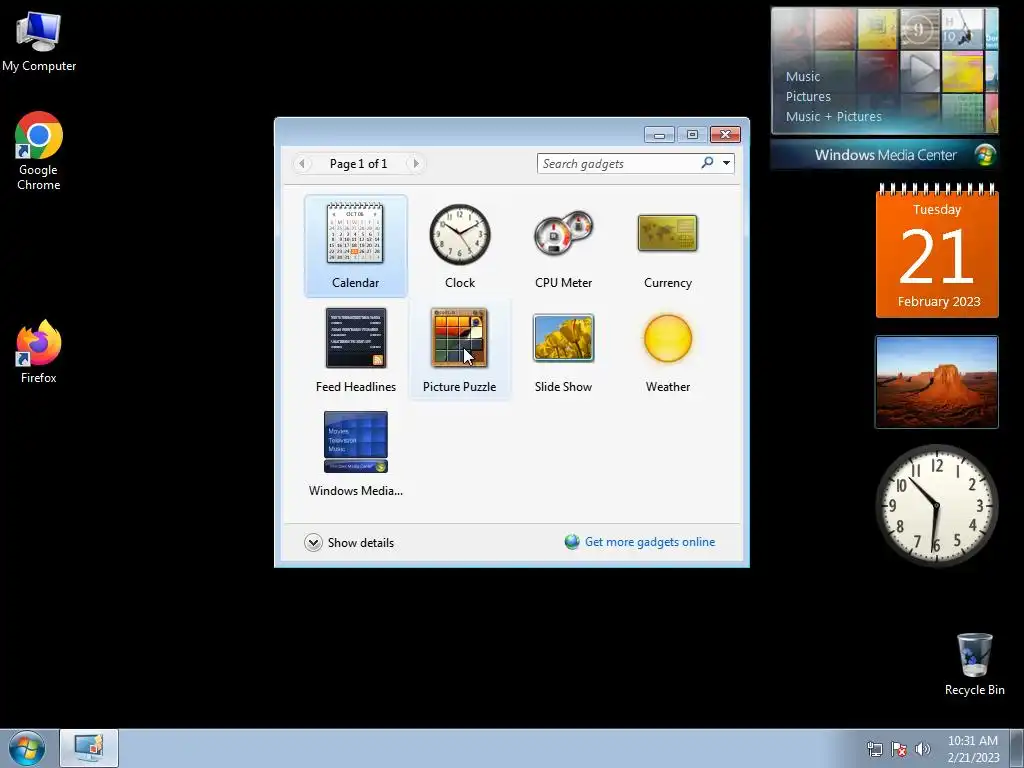Expand the search options dropdown arrow
This screenshot has height=768, width=1024.
(726, 163)
